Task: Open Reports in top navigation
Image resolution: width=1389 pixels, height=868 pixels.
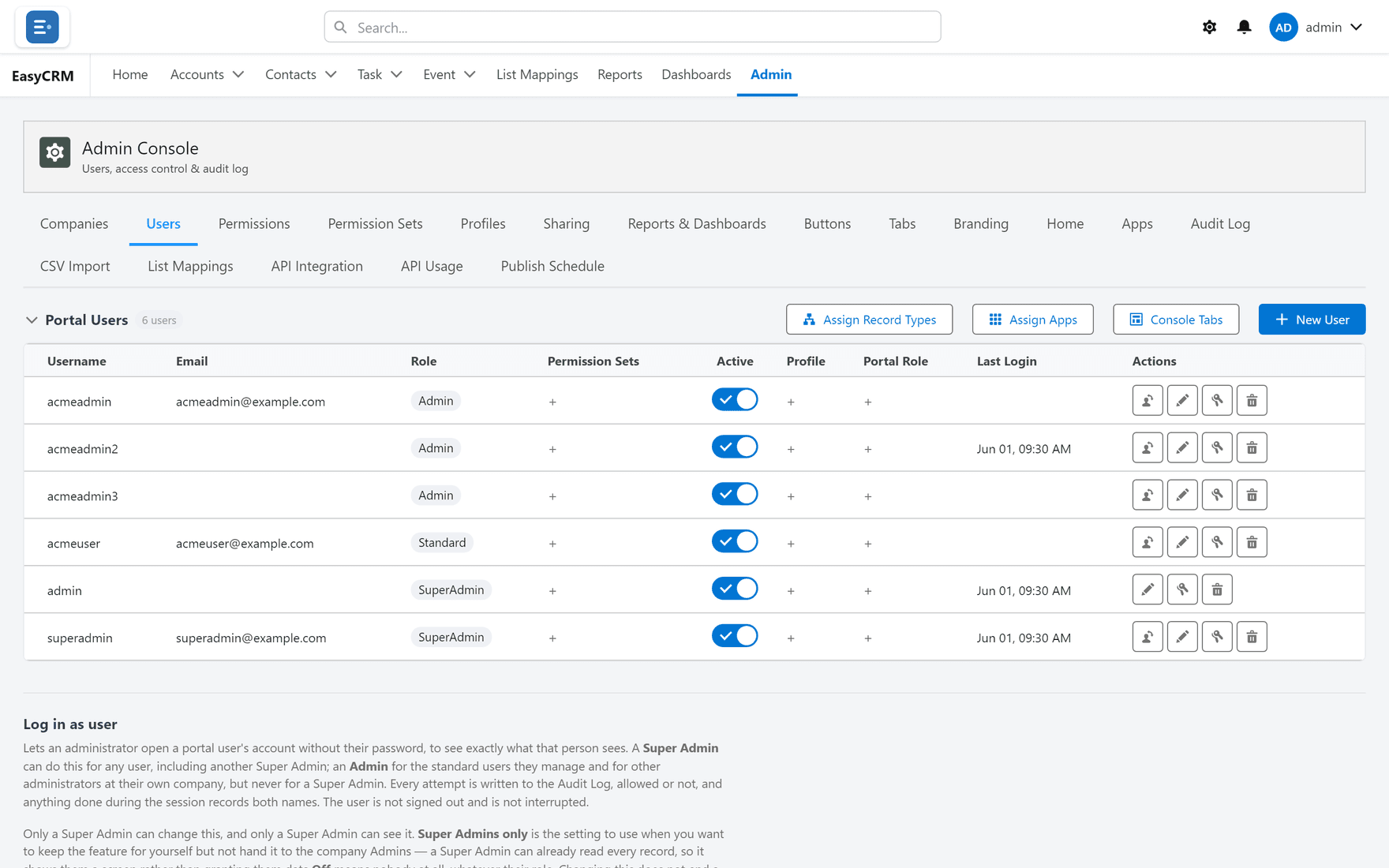Action: point(620,74)
